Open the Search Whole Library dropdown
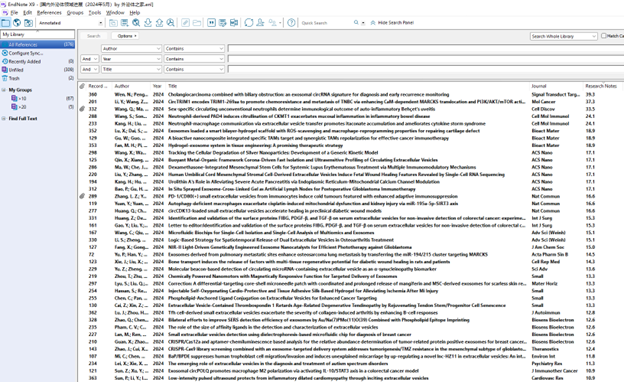 [564, 36]
